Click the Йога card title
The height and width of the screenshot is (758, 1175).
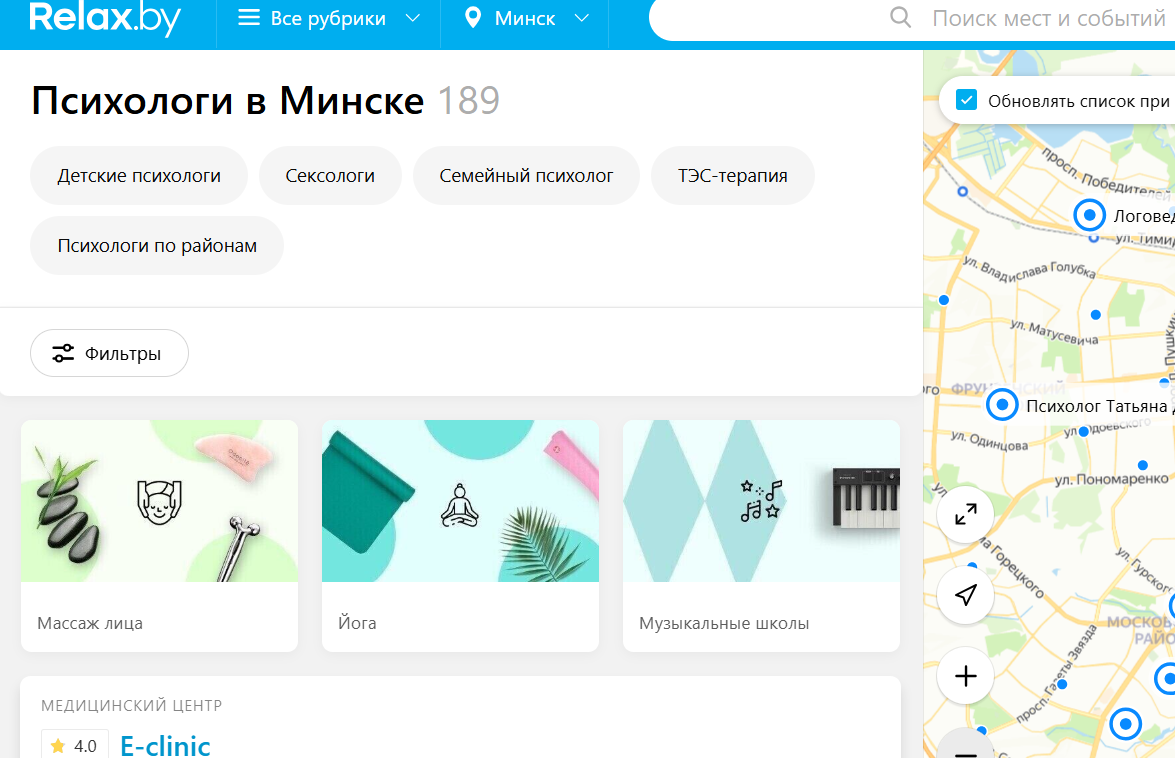click(357, 623)
